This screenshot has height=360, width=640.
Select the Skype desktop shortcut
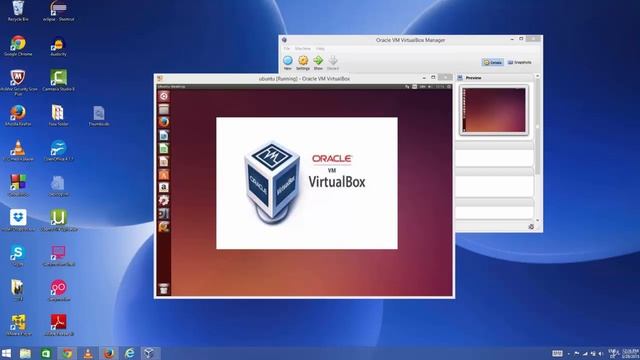point(18,256)
